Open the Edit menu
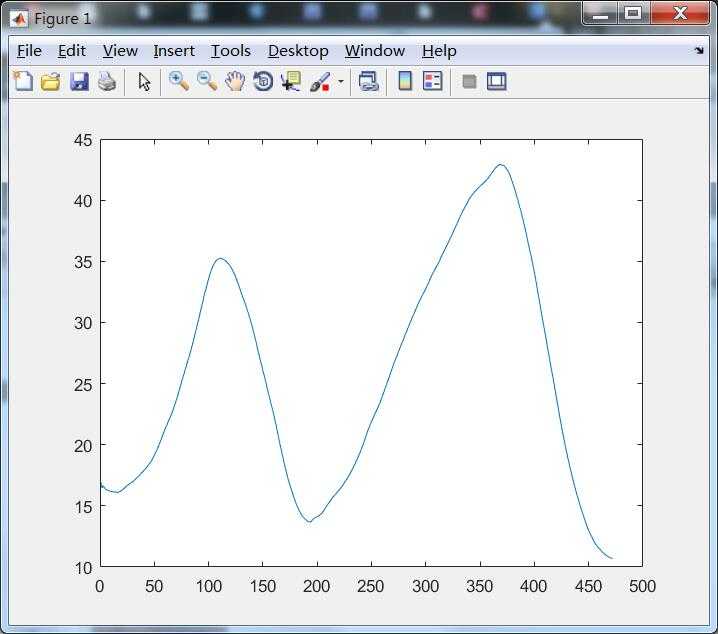The image size is (718, 634). click(x=72, y=51)
